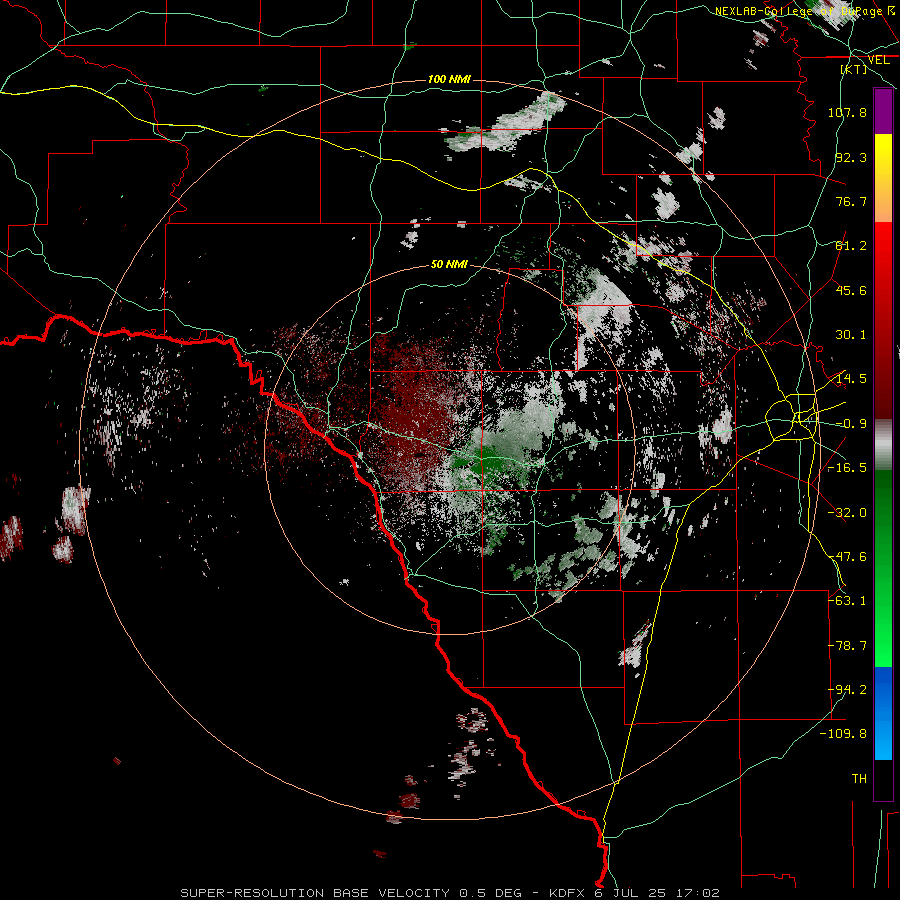
Task: Click the -63.1 velocity scale value
Action: click(847, 601)
